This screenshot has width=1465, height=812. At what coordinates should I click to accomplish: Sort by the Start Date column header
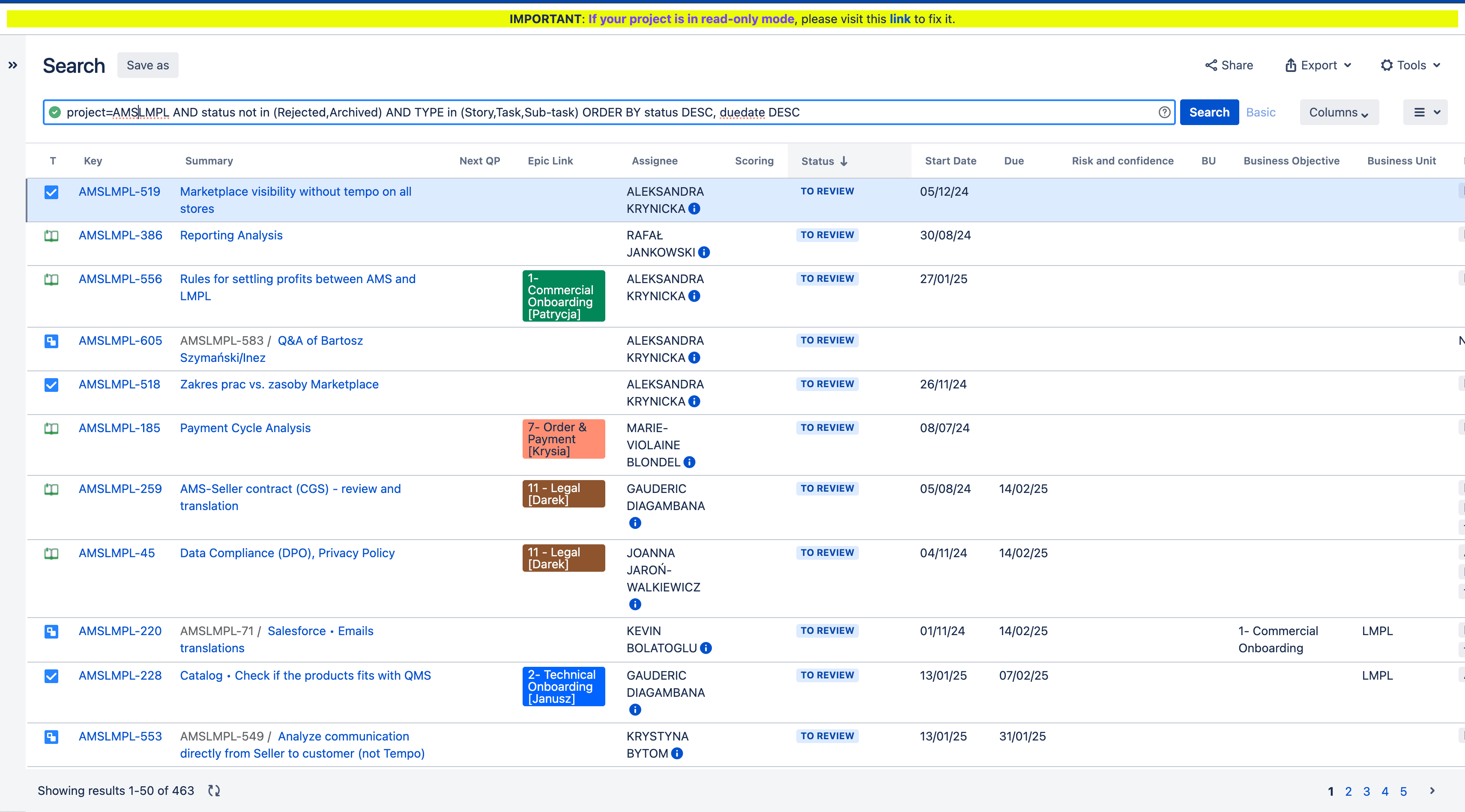(x=950, y=161)
